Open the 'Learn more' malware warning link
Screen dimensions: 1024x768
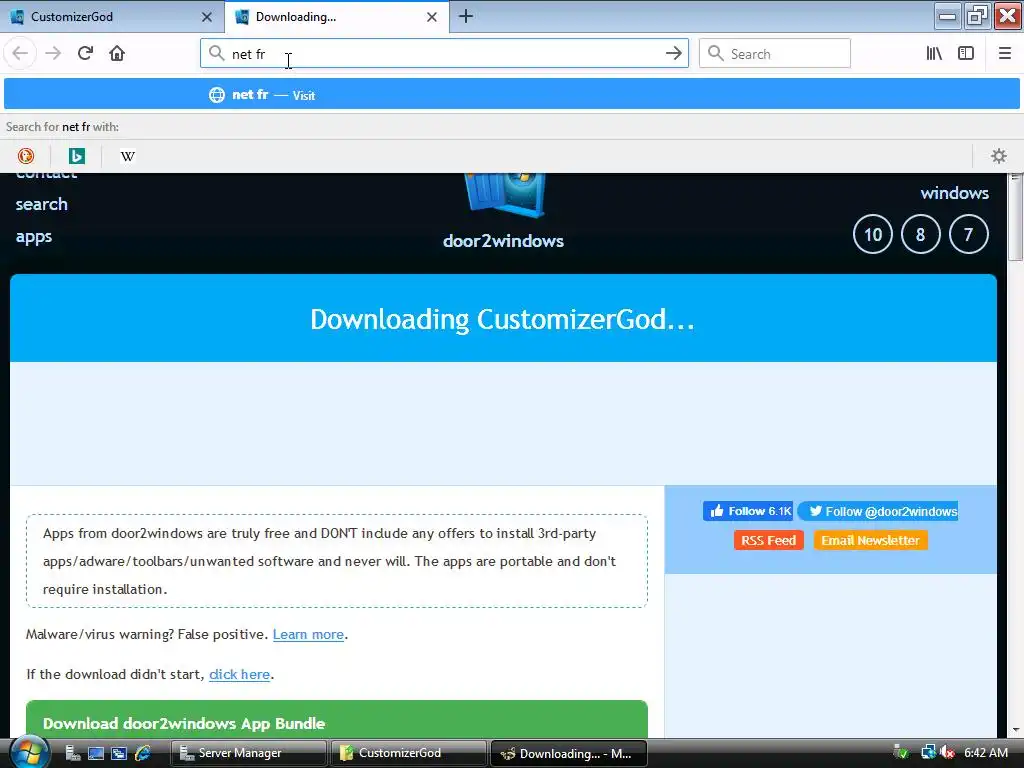pos(308,634)
